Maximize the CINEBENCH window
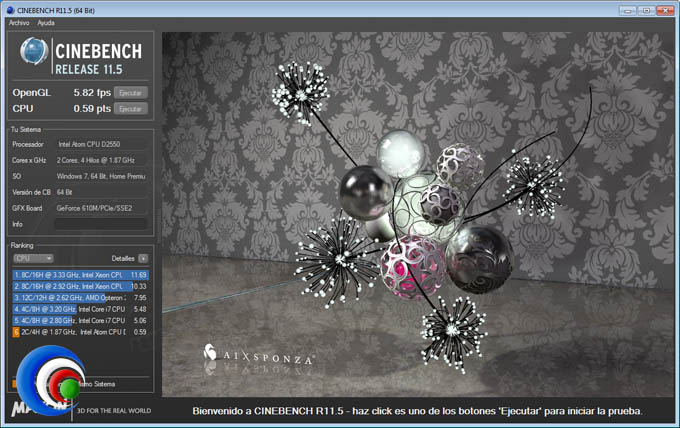 click(646, 10)
